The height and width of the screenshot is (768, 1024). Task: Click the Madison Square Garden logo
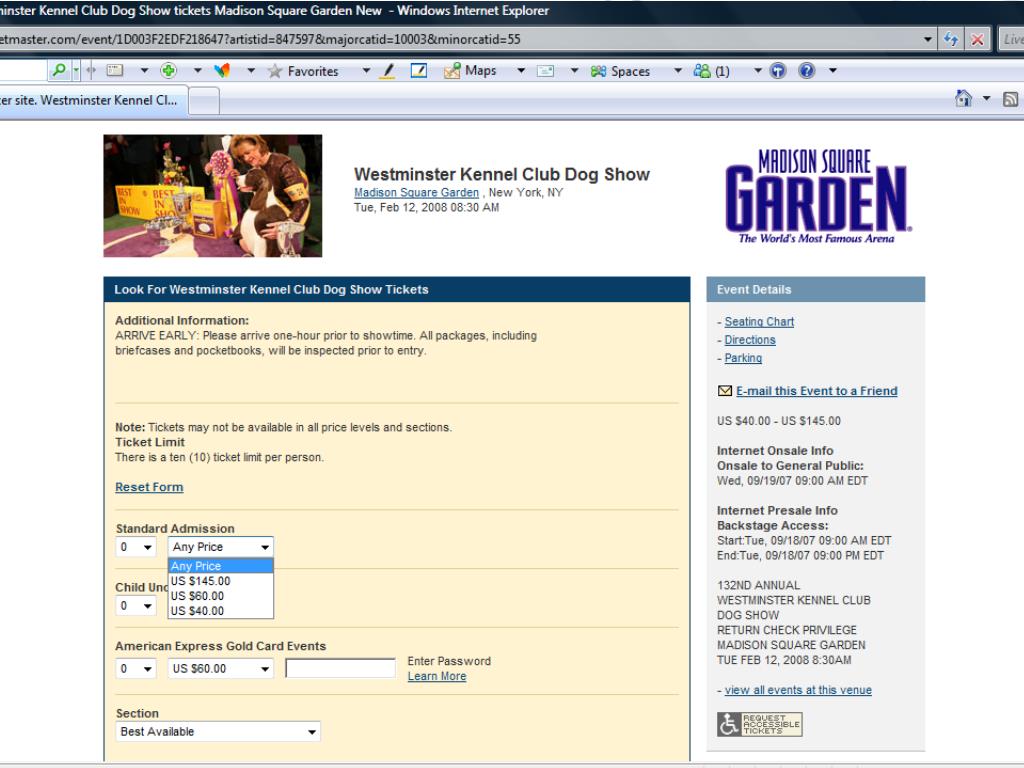(x=817, y=197)
